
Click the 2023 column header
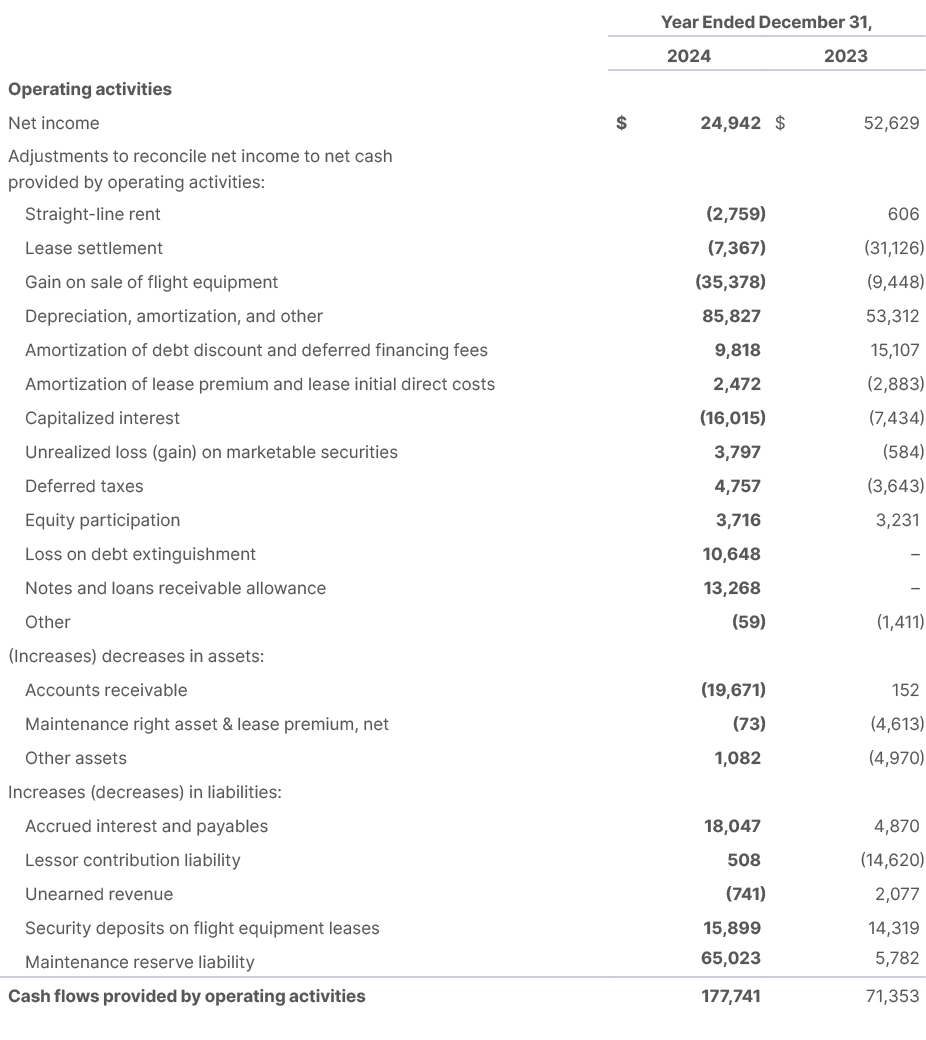pos(845,56)
